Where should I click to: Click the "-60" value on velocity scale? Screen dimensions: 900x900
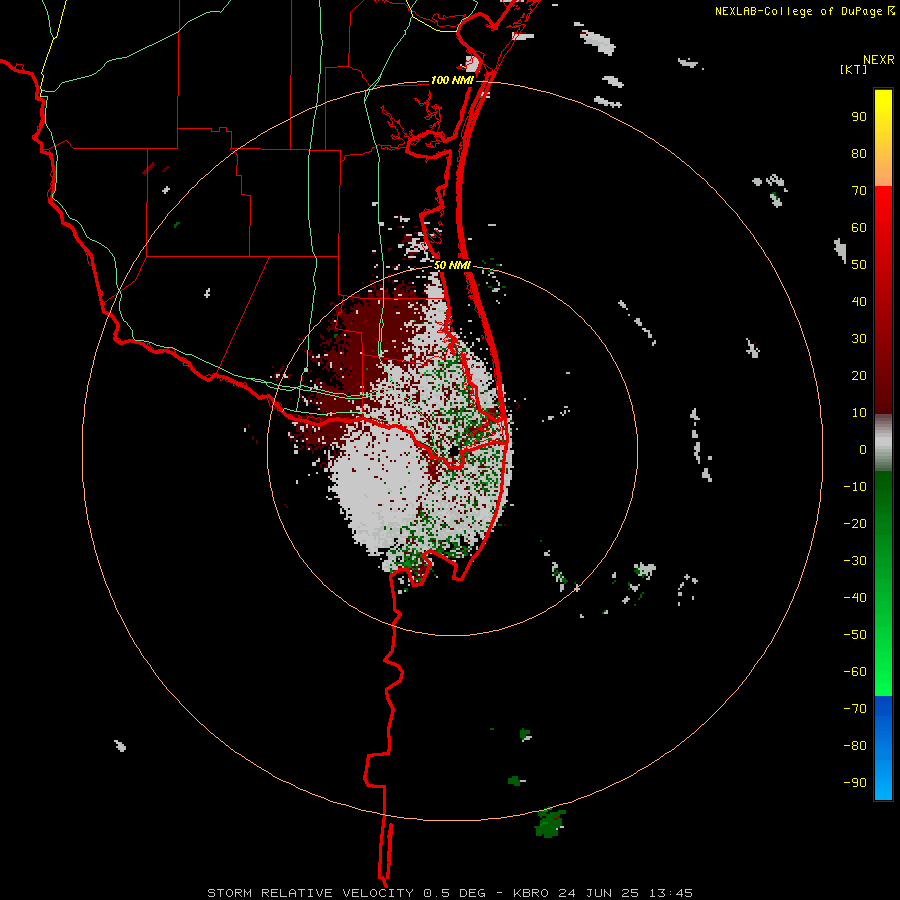[x=855, y=672]
